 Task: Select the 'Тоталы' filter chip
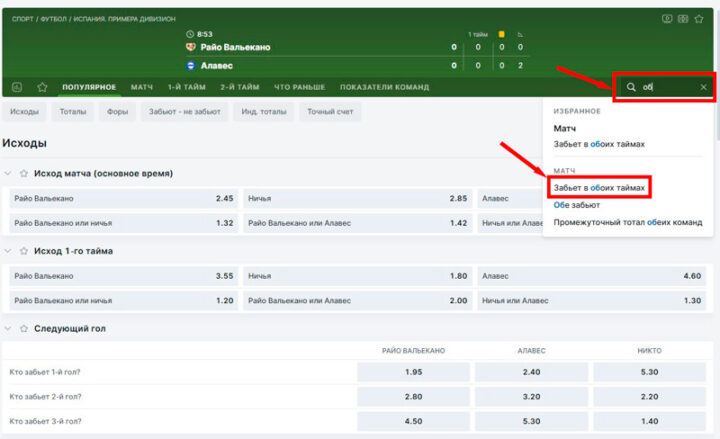tap(72, 112)
